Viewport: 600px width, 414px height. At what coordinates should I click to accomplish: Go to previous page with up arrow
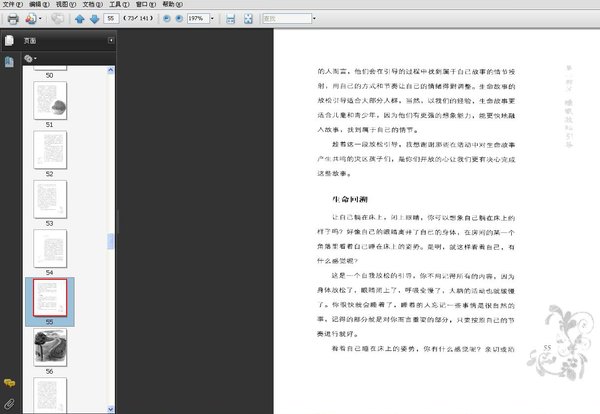[80, 19]
